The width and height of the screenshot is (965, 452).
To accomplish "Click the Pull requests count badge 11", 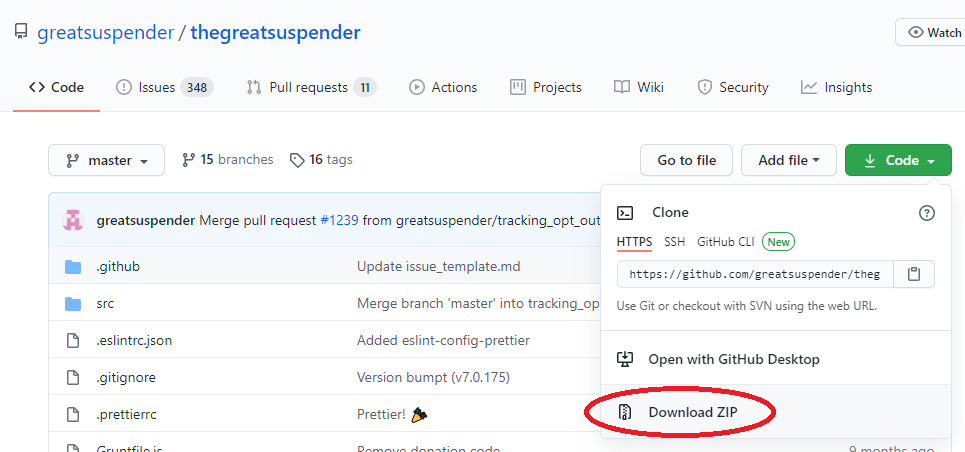I will click(365, 87).
